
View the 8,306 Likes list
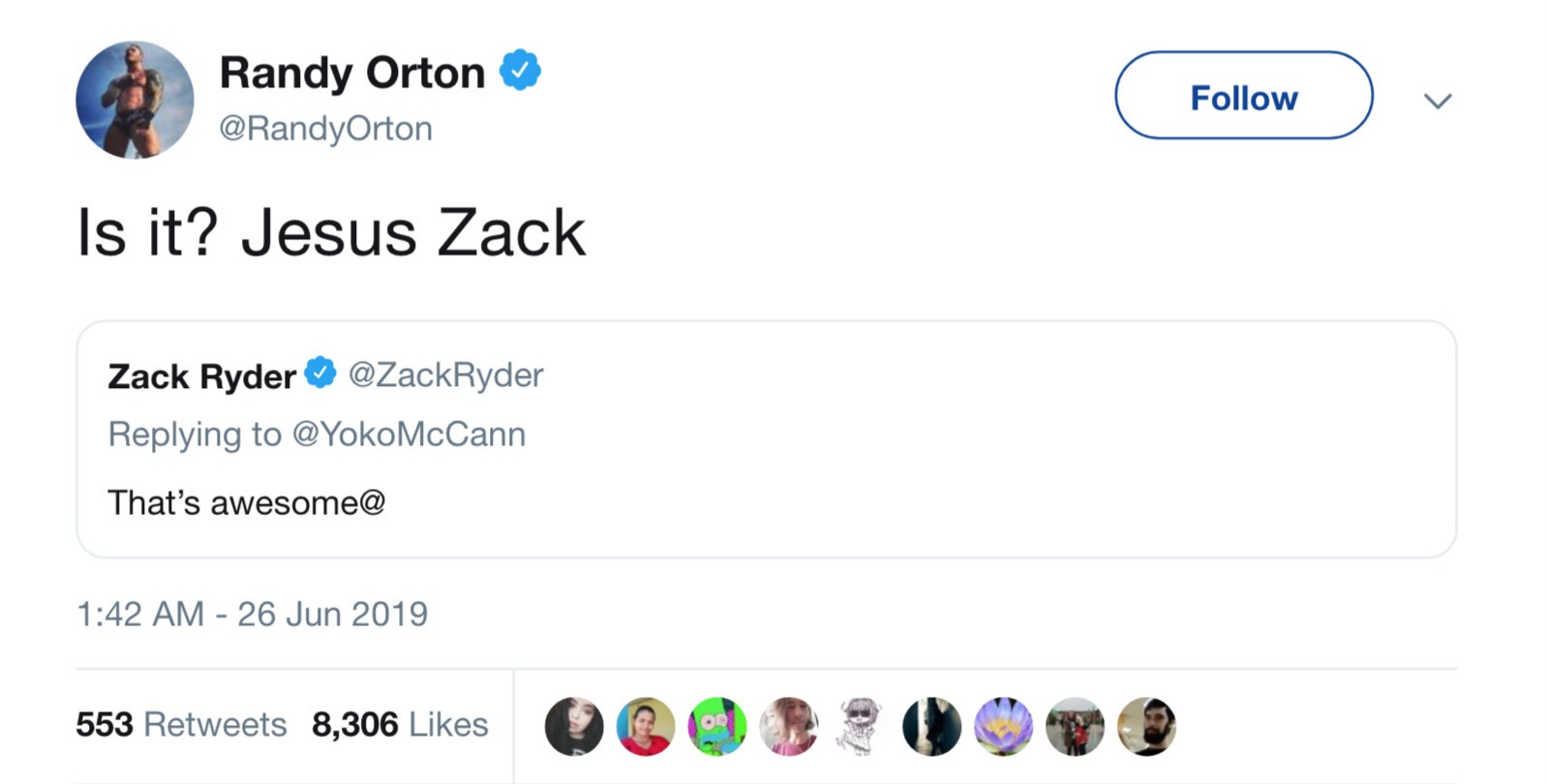coord(400,725)
